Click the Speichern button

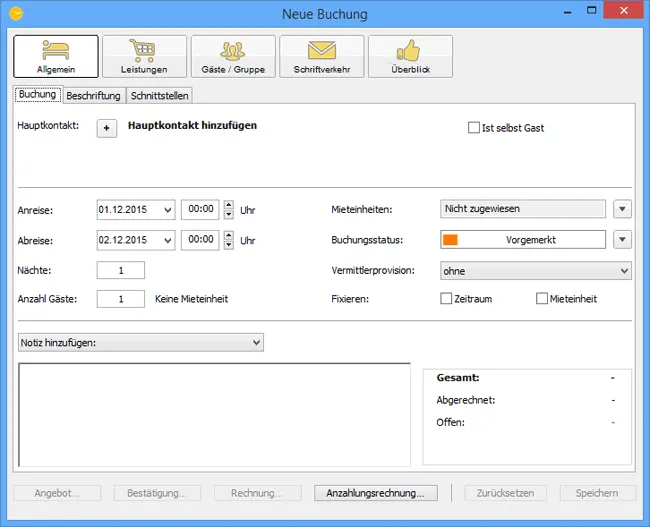click(597, 493)
